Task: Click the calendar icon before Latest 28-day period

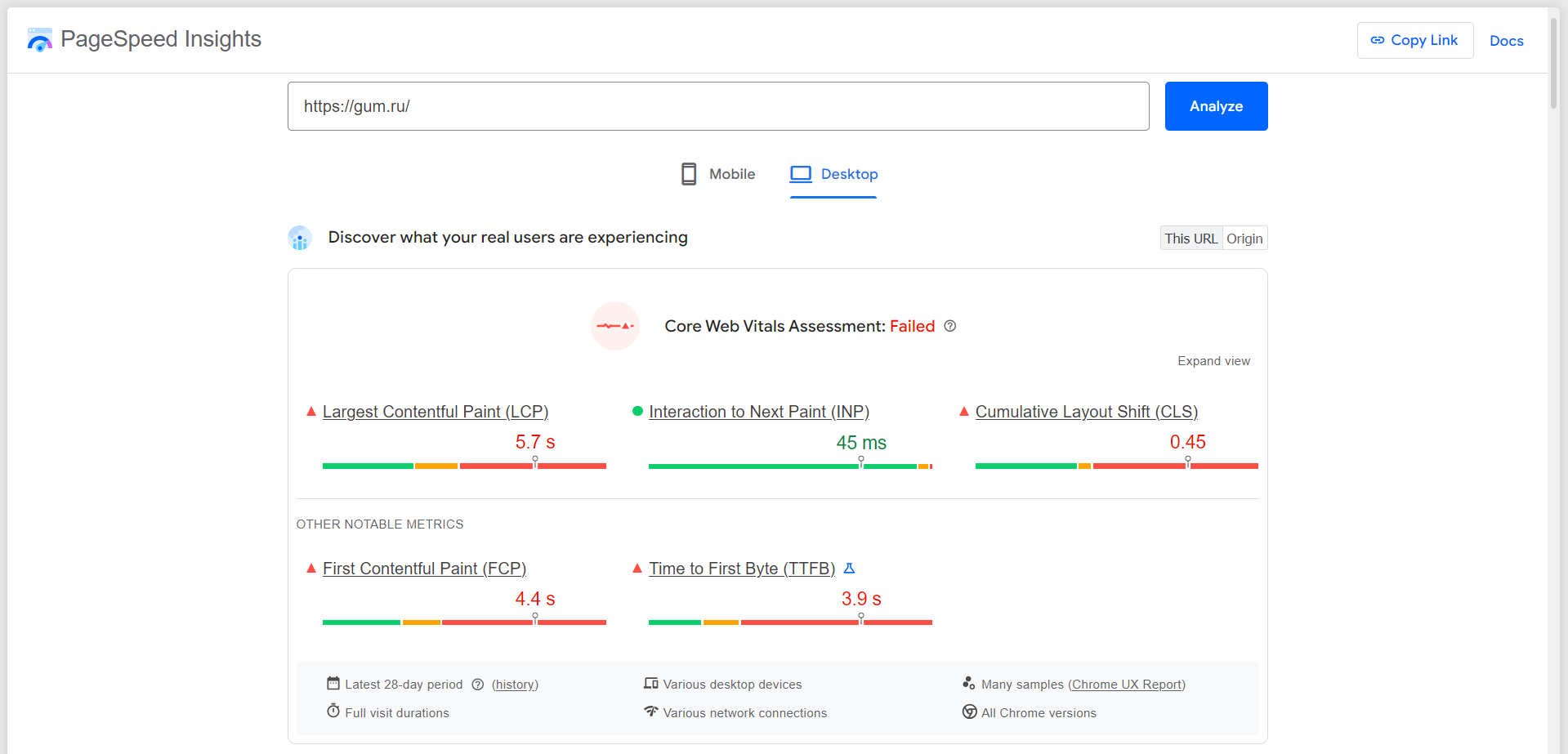Action: coord(333,684)
